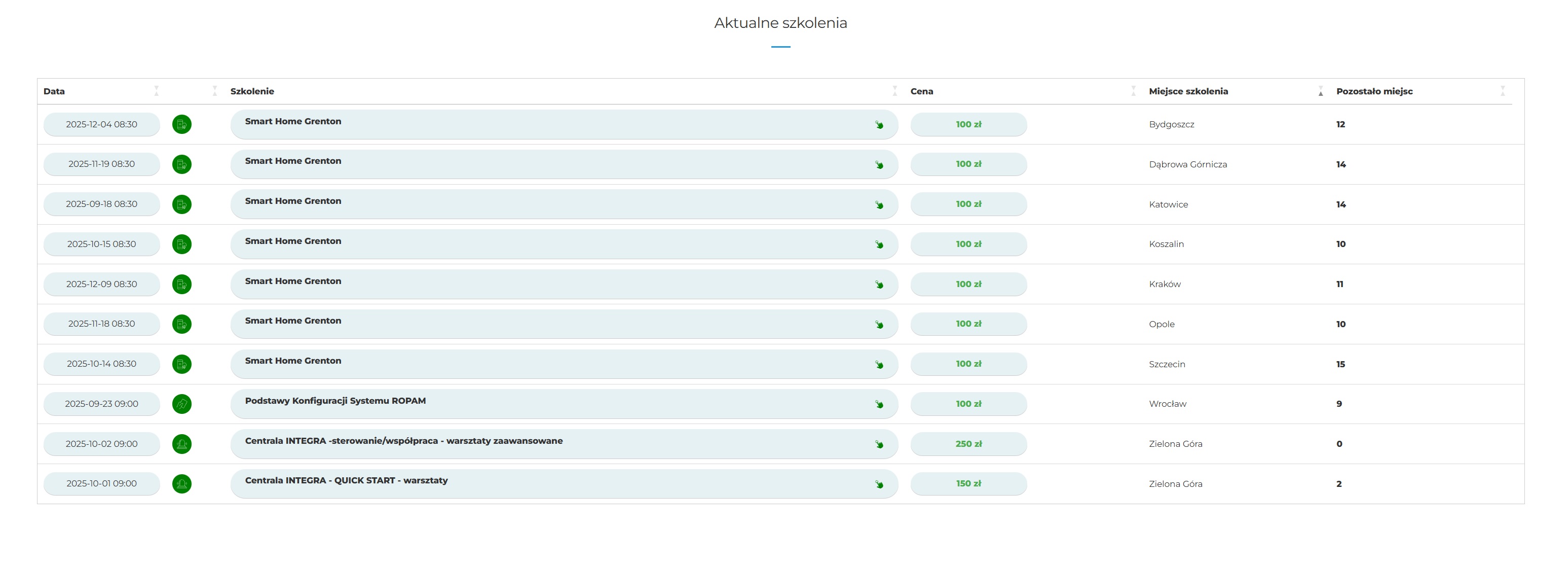Click category icon in Dąbrowa Górnicza row
The height and width of the screenshot is (563, 1568).
point(182,164)
